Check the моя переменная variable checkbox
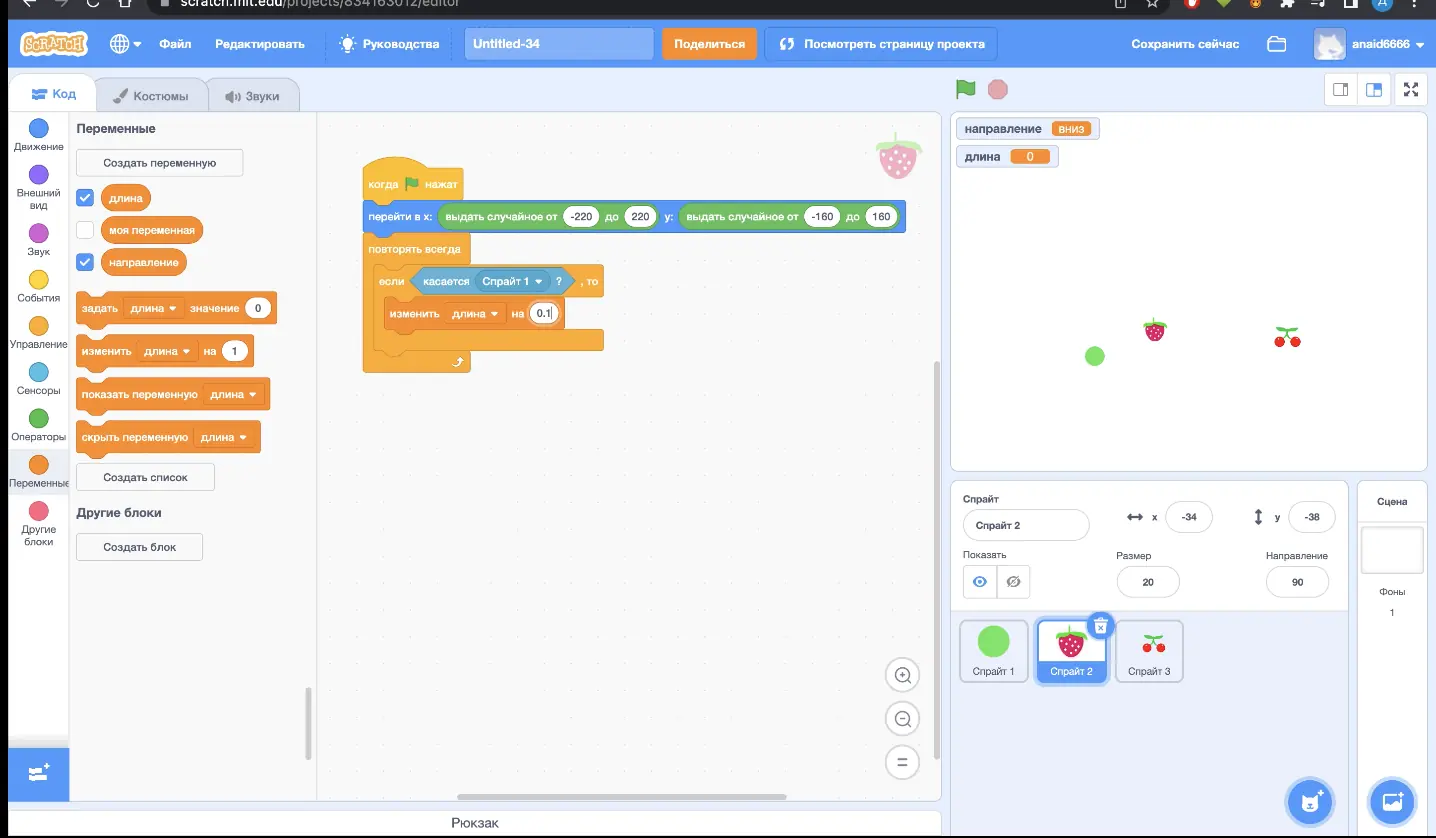This screenshot has height=838, width=1436. 85,230
